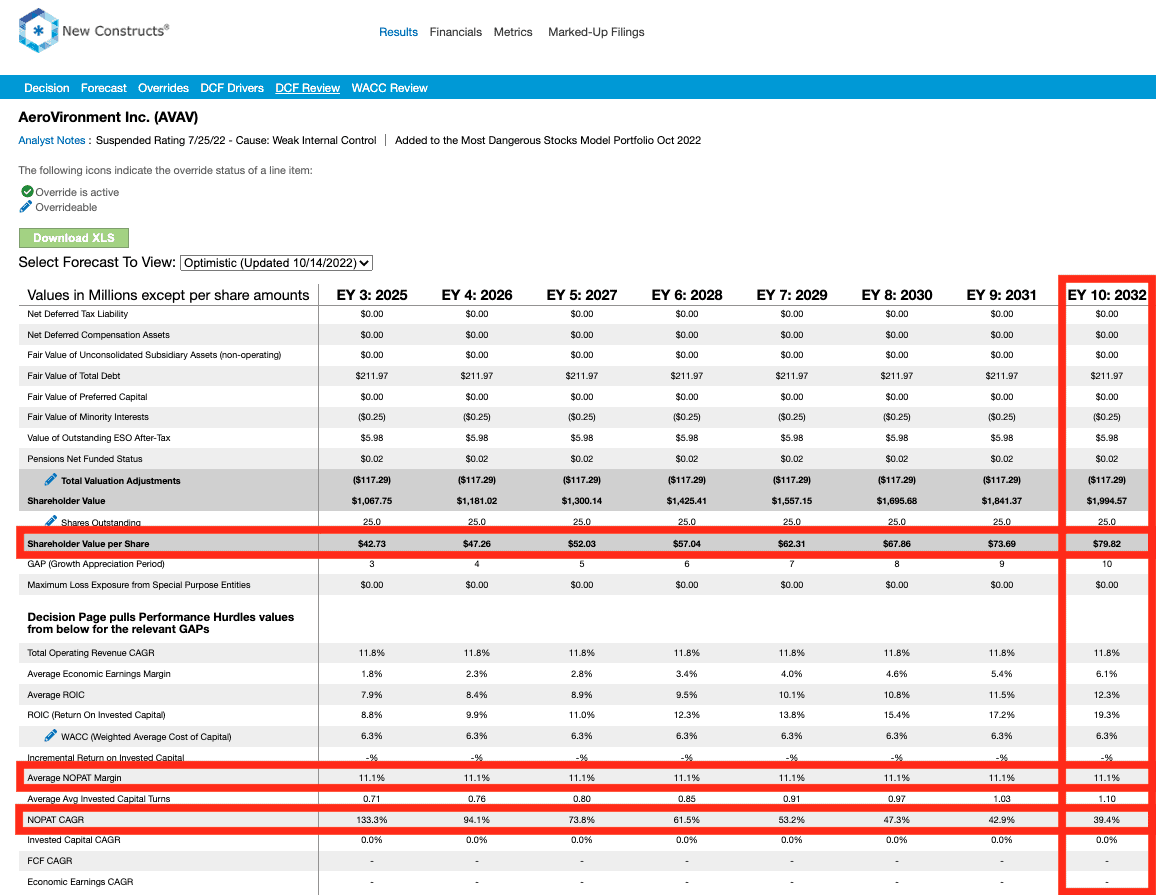Click the Economic Earnings CAGR label
This screenshot has width=1156, height=895.
[x=80, y=882]
